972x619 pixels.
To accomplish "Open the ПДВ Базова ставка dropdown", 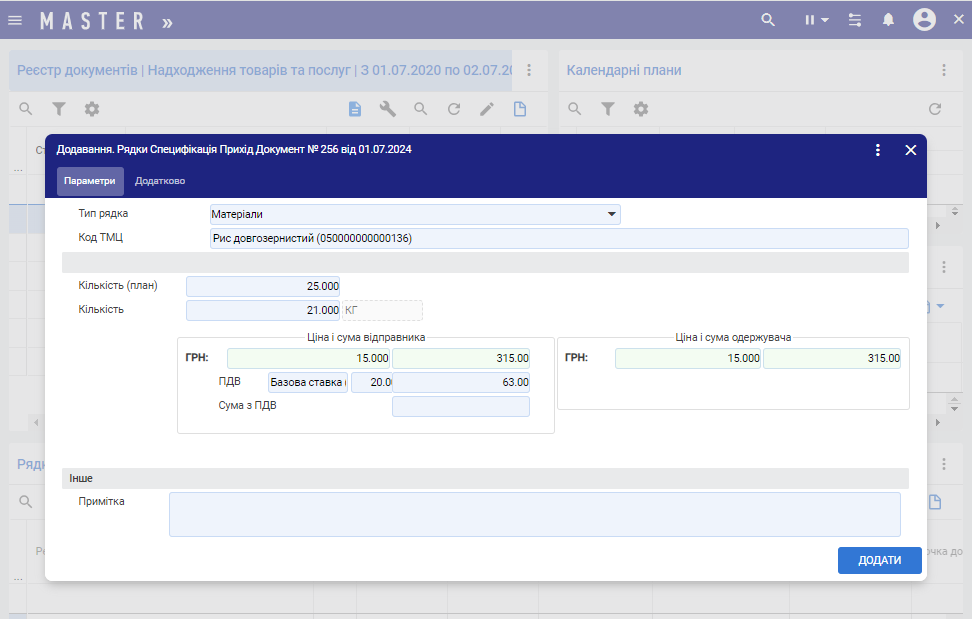I will [x=307, y=382].
